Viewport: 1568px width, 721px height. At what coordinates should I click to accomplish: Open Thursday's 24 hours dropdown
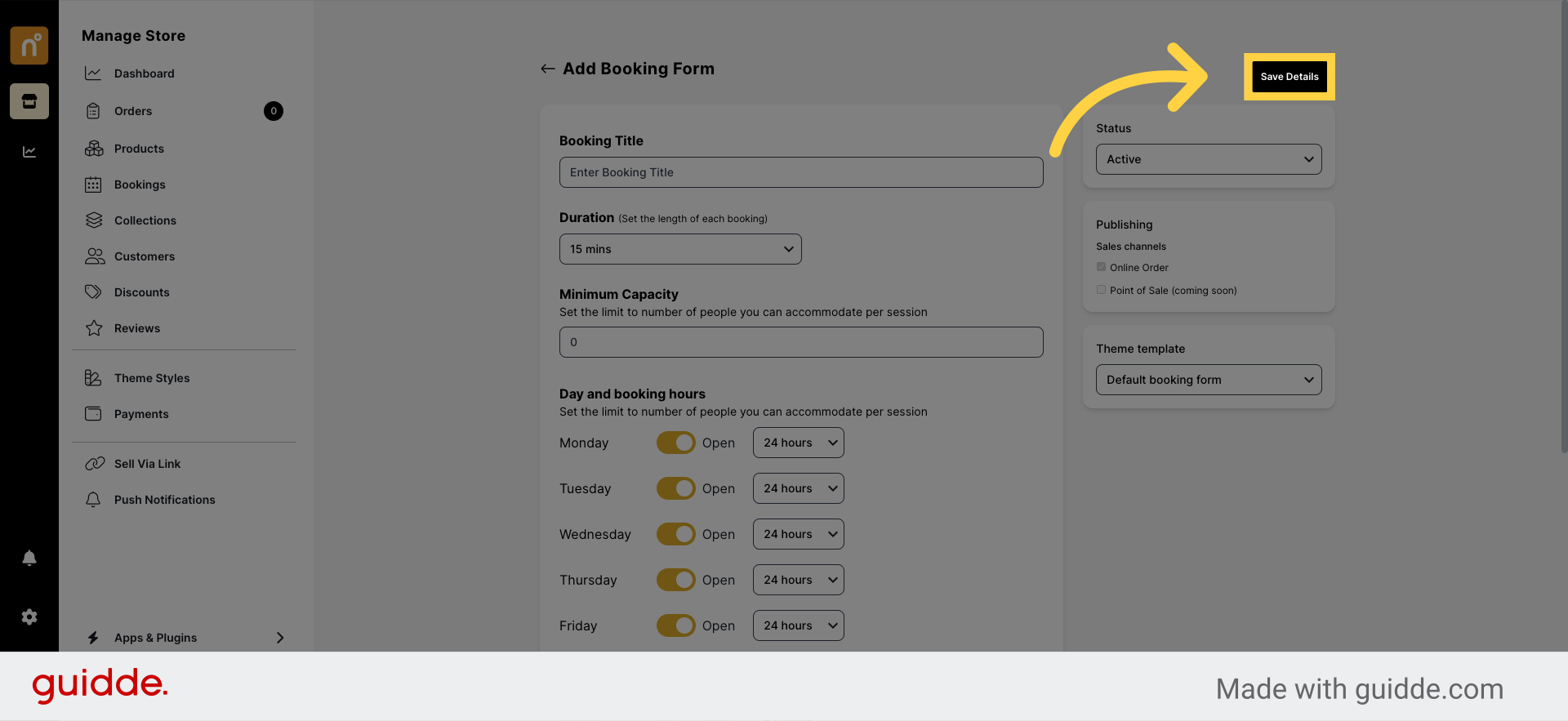click(x=799, y=580)
